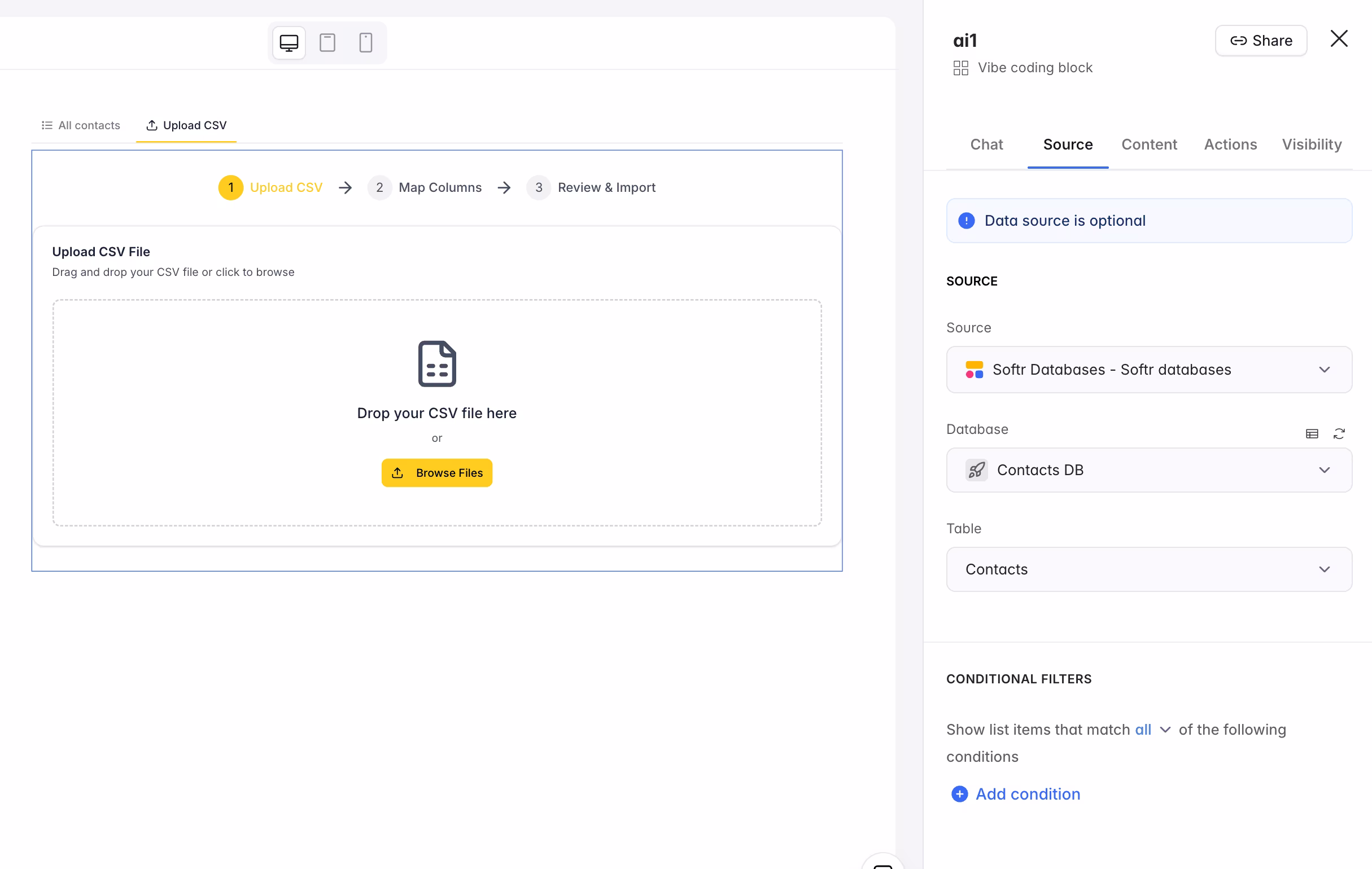
Task: Switch to tablet preview mode
Action: point(327,42)
